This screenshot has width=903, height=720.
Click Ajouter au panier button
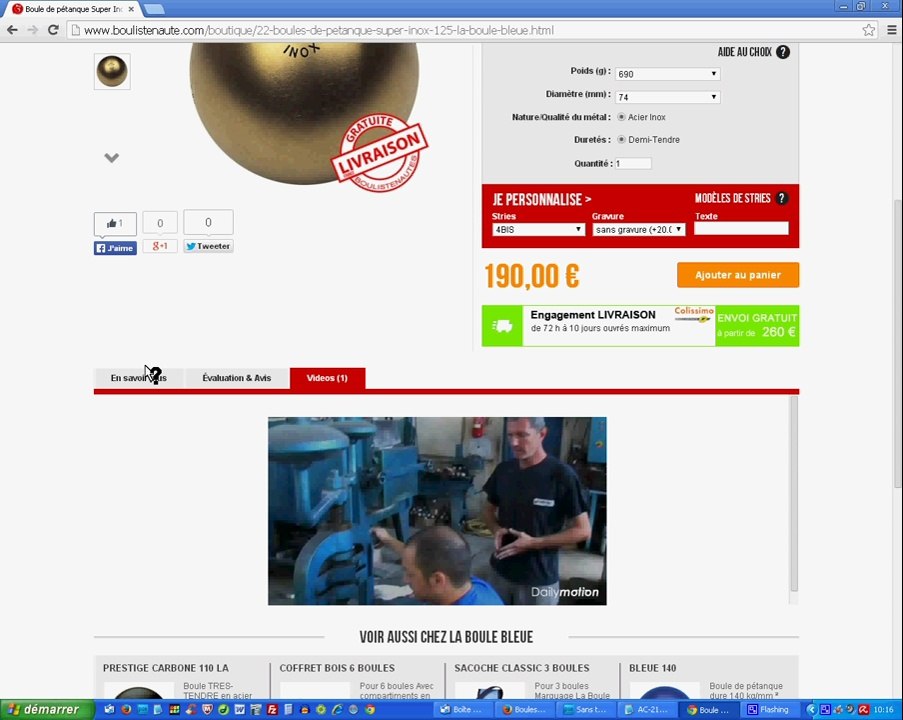click(x=738, y=275)
